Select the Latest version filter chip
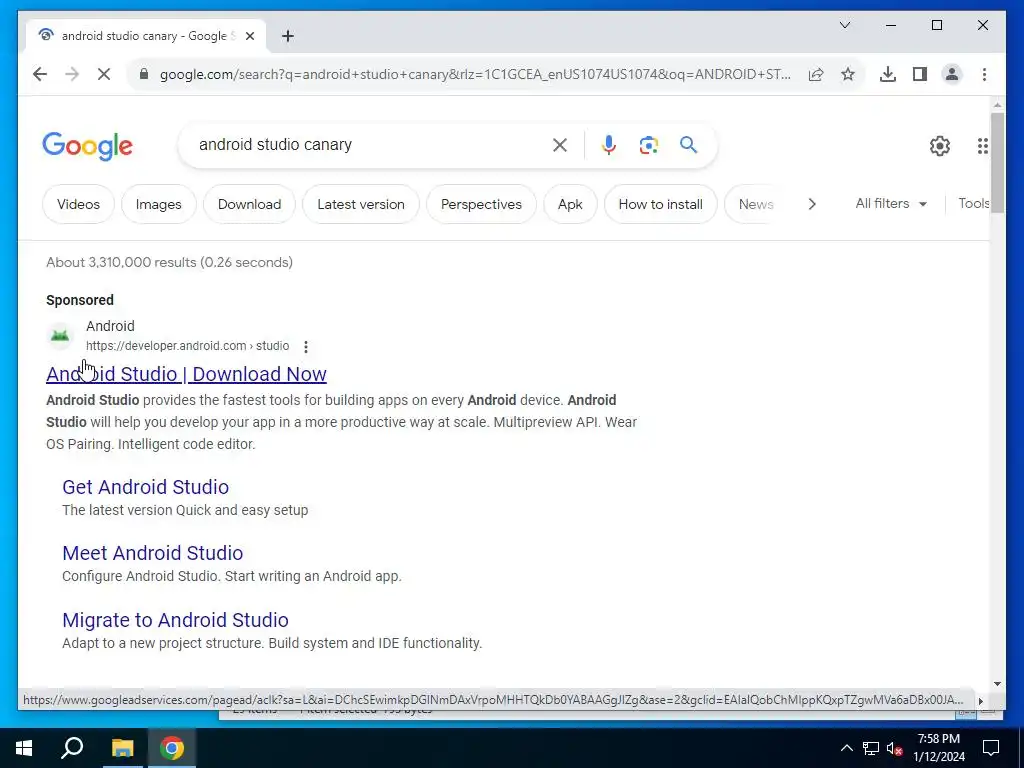 (361, 204)
